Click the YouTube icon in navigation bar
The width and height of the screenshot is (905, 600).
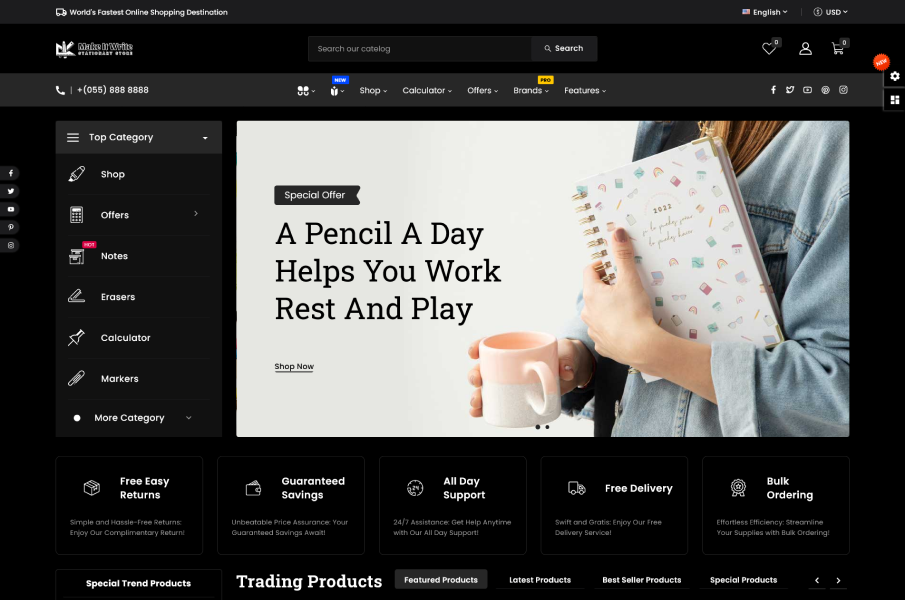[x=807, y=90]
